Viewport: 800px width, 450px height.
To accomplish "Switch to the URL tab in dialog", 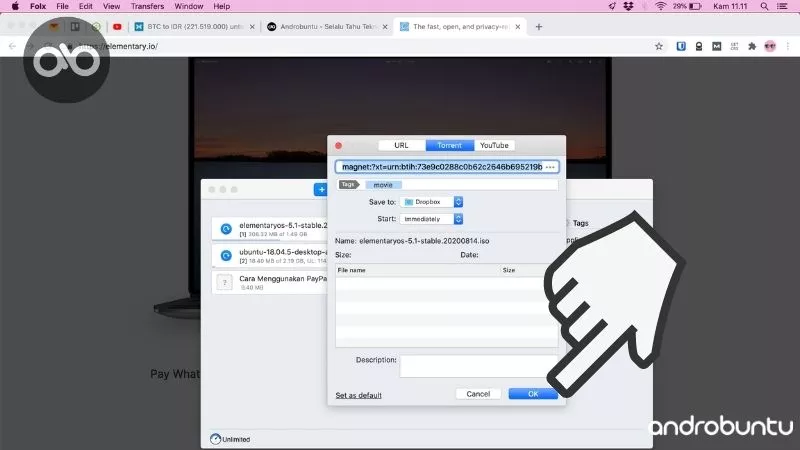I will click(402, 145).
